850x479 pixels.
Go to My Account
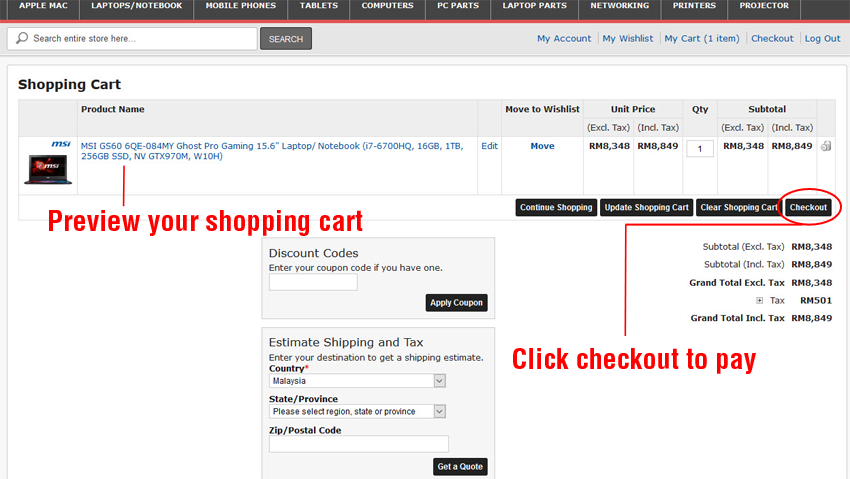(x=564, y=38)
